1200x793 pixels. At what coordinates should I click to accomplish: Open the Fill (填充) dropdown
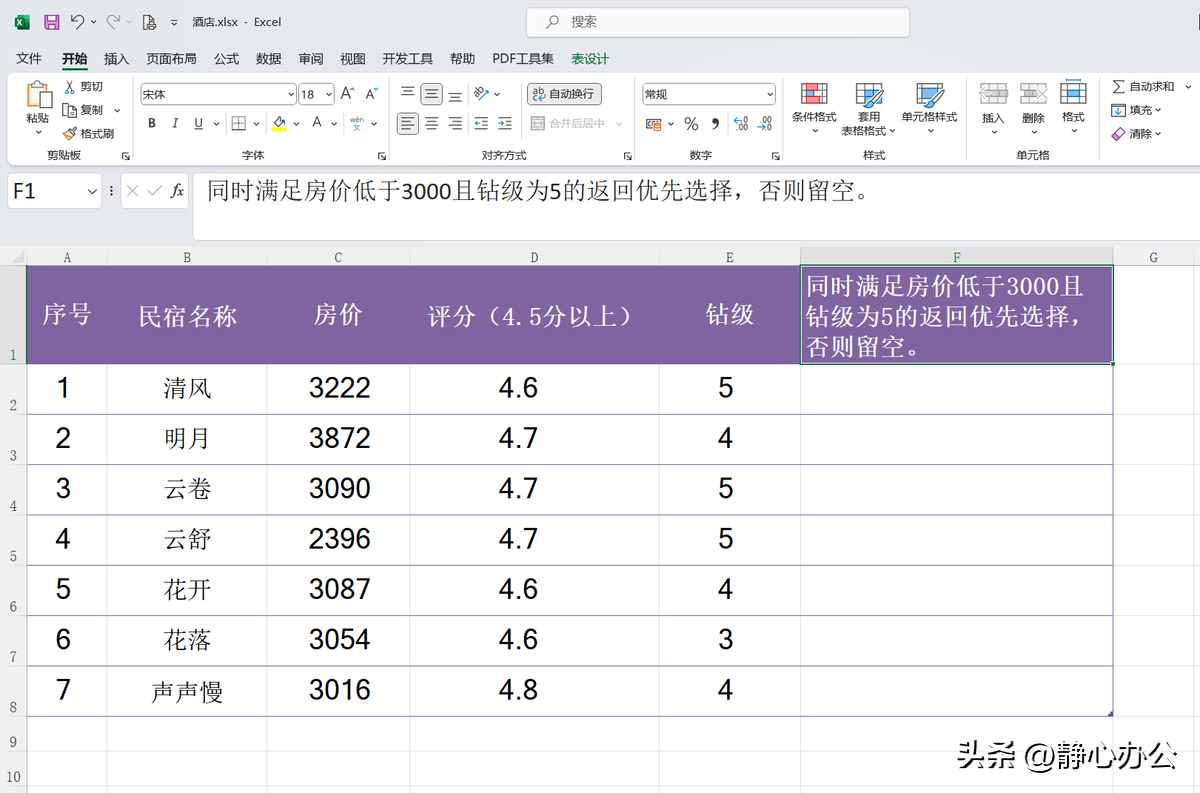[x=1138, y=110]
